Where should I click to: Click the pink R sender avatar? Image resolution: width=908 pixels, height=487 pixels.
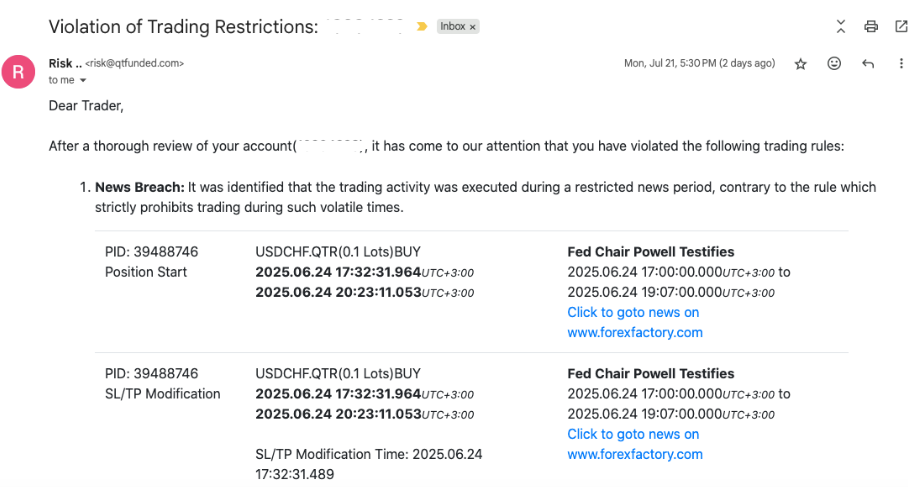[x=19, y=70]
